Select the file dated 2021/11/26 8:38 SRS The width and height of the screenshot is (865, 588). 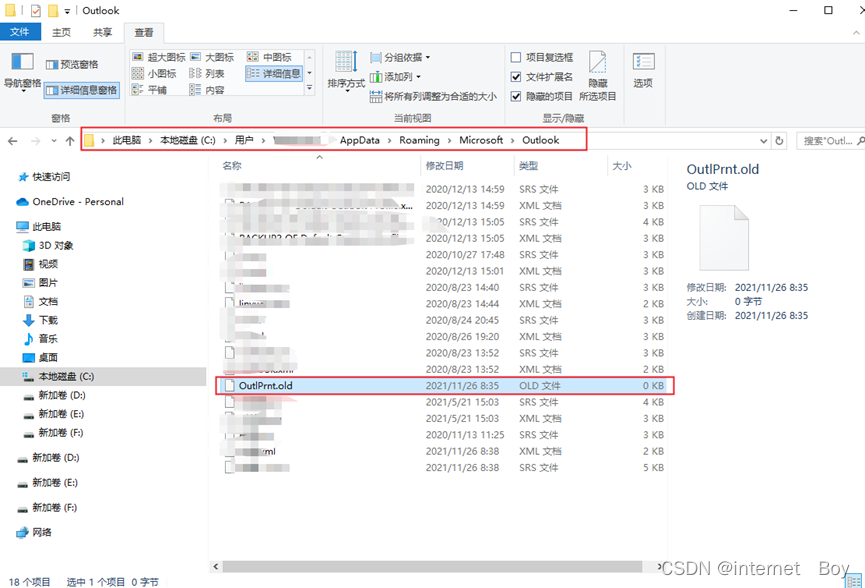point(444,468)
